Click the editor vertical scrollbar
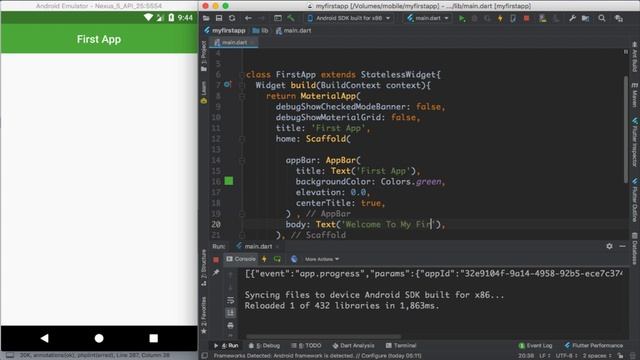The image size is (640, 360). (x=626, y=129)
